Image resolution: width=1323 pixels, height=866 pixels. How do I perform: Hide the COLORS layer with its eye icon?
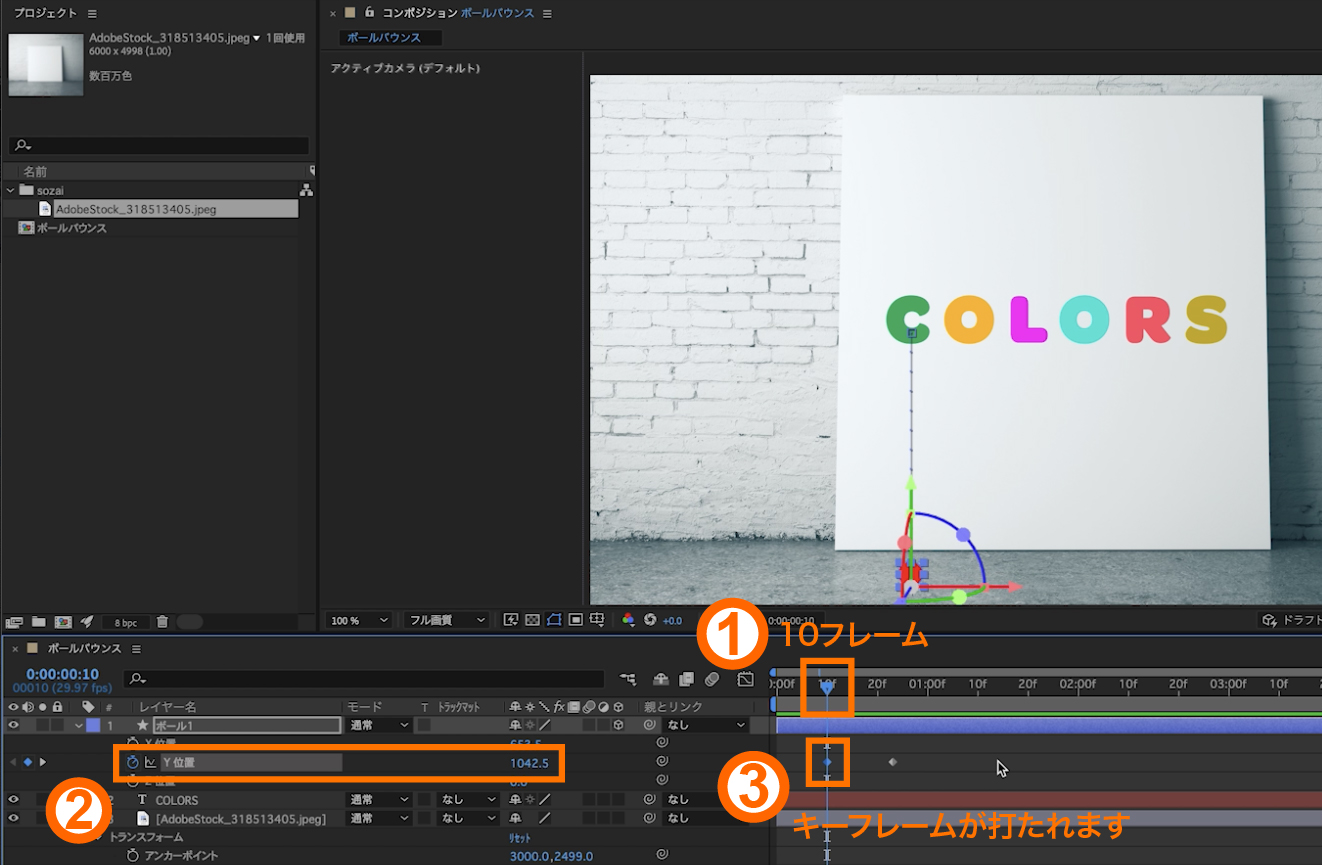click(x=14, y=800)
